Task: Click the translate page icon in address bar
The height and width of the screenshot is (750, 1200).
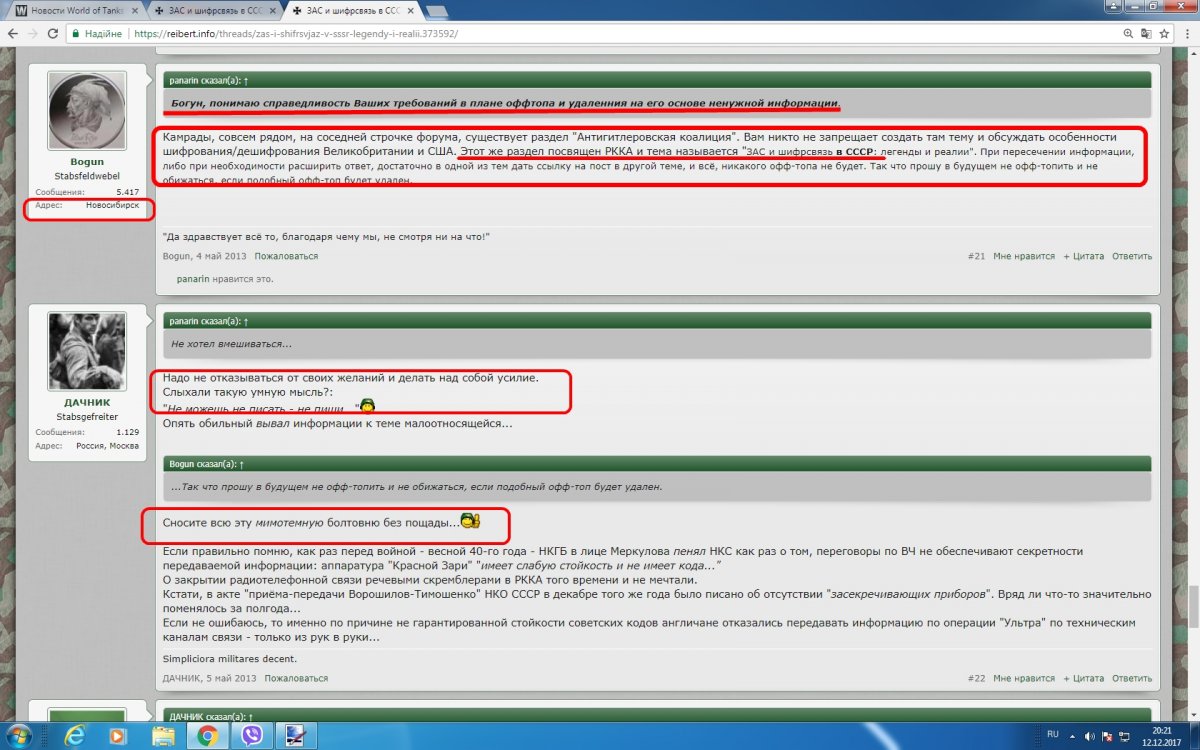Action: coord(1148,33)
